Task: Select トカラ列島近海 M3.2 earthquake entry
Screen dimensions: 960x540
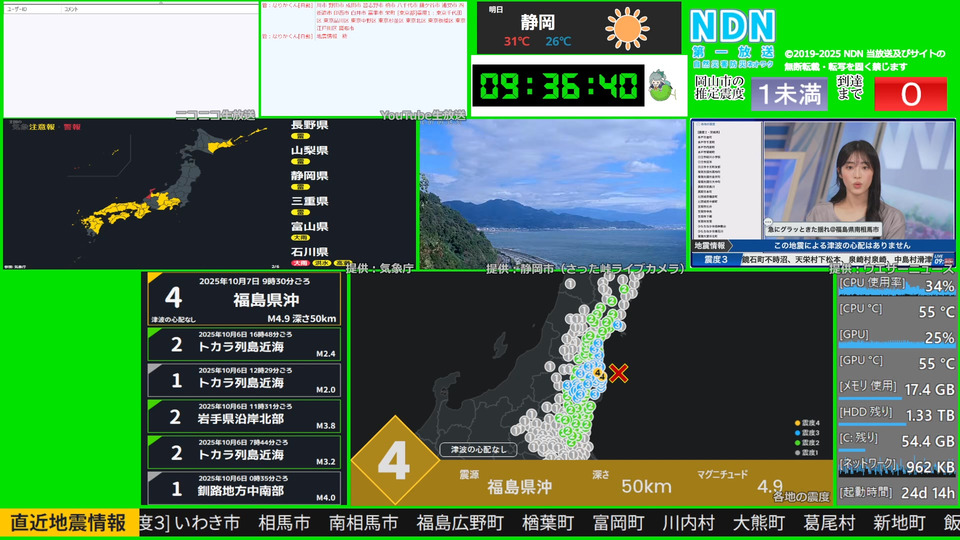Action: pos(244,452)
